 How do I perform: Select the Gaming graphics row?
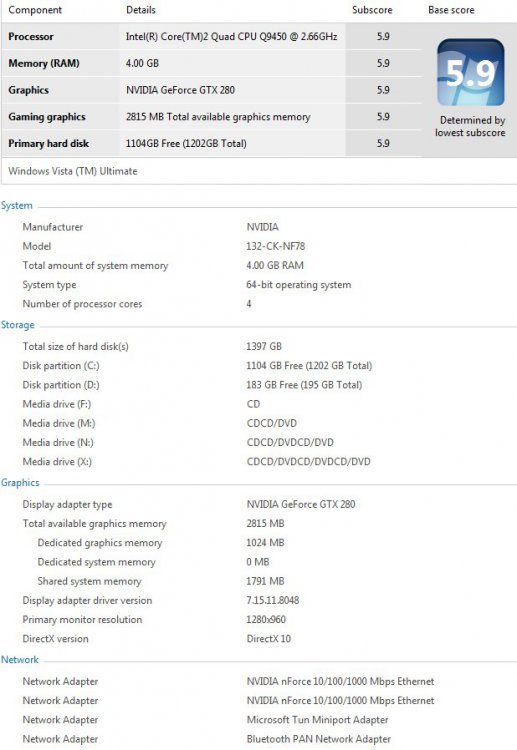[x=212, y=117]
